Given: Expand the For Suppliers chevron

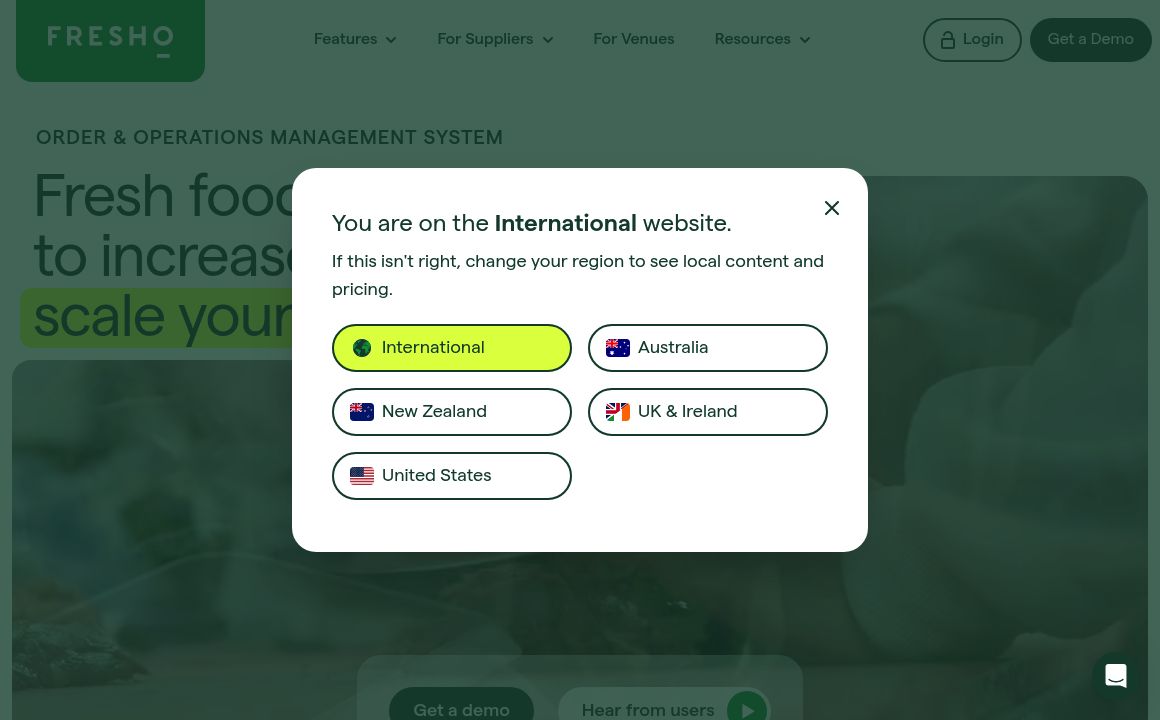Looking at the screenshot, I should 547,40.
